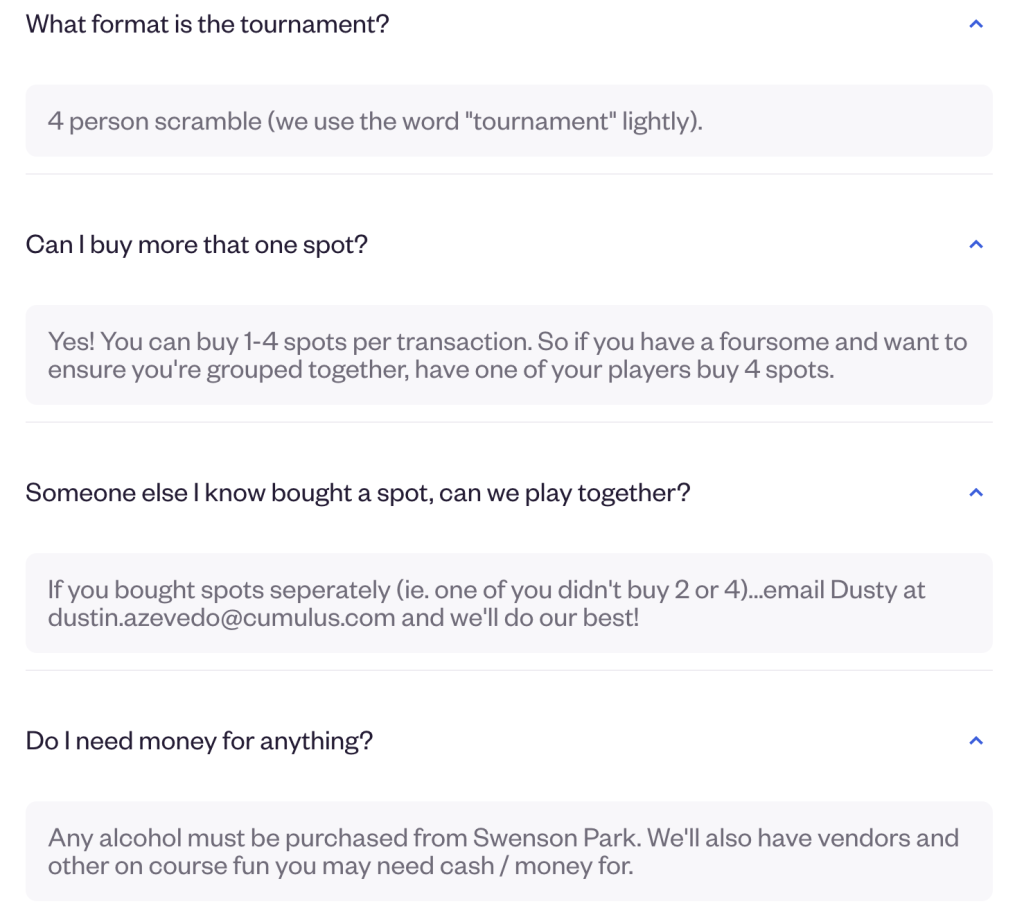Click 'ensure you're grouped together' text
1024x915 pixels.
(x=229, y=370)
